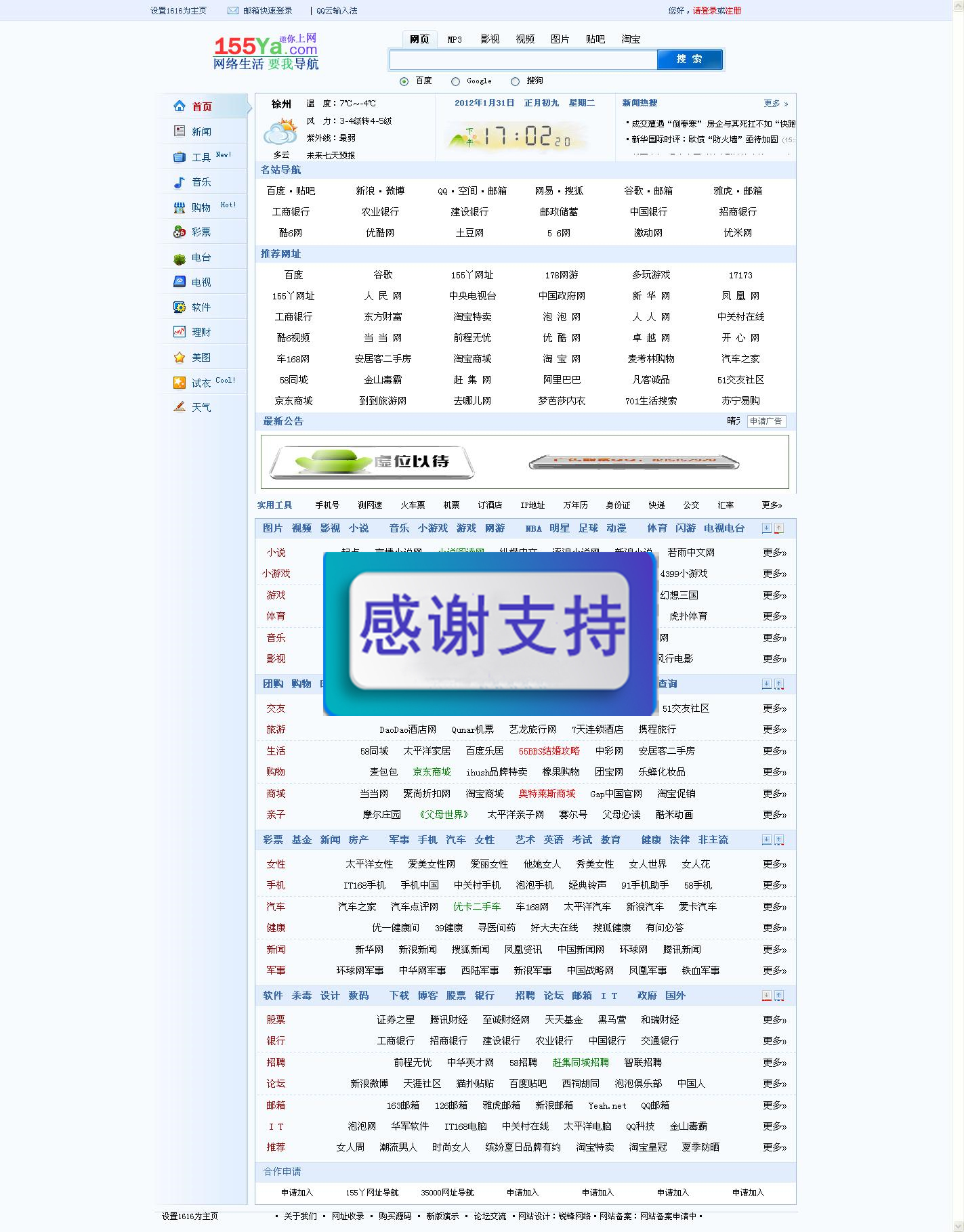Open 163邮箱 in 邮箱 row
The height and width of the screenshot is (1232, 964).
(403, 1105)
